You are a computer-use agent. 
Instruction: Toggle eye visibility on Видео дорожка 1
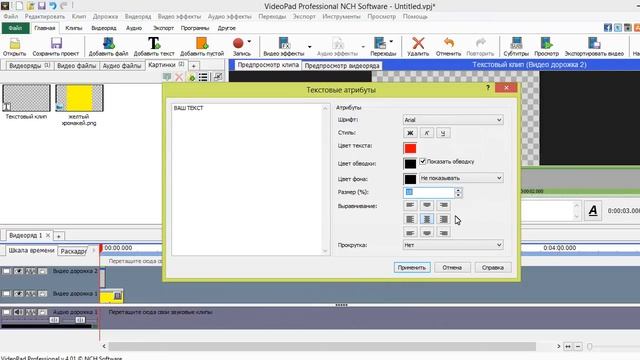18,293
